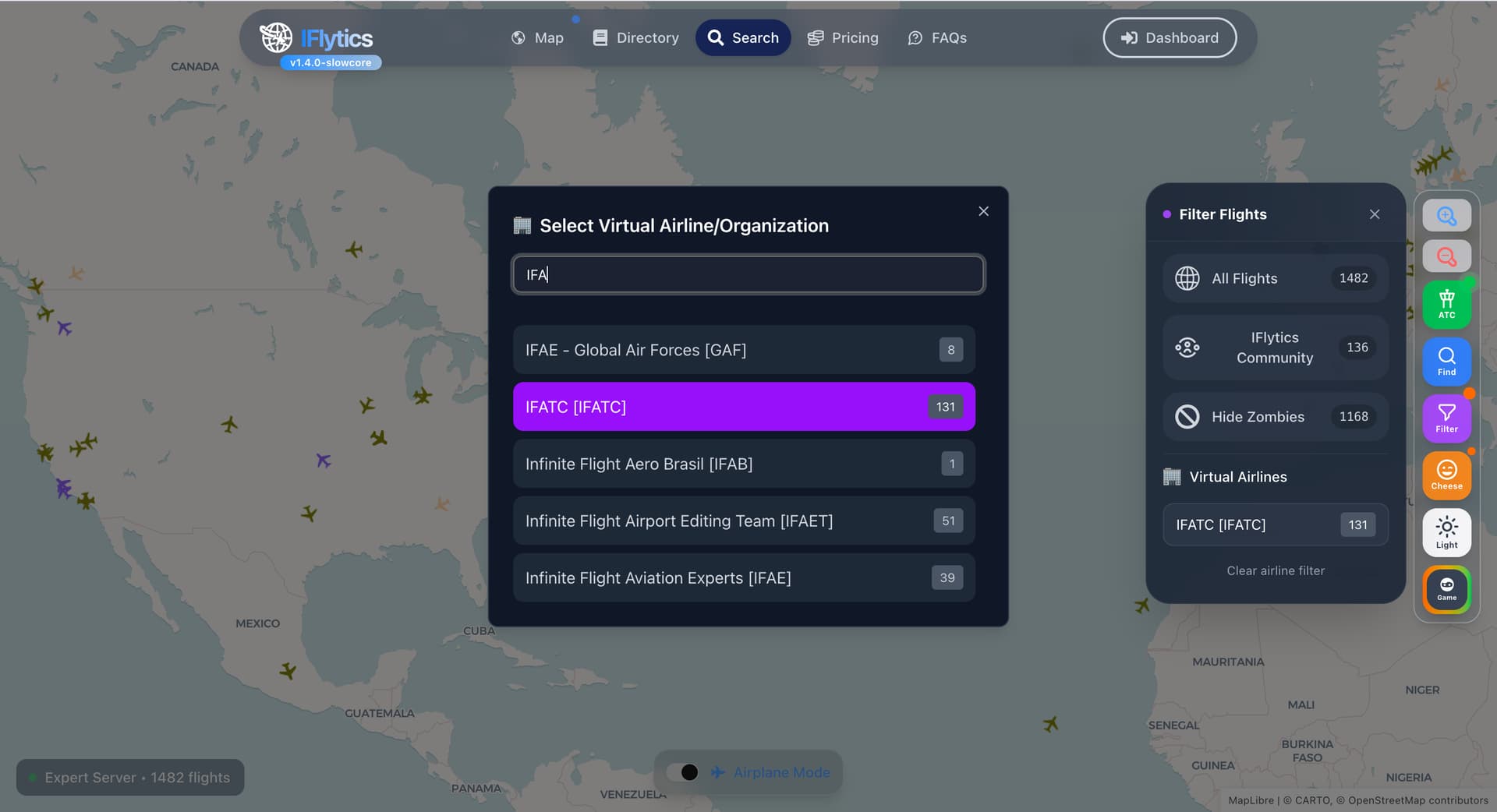Switch to Light theme

[1447, 532]
